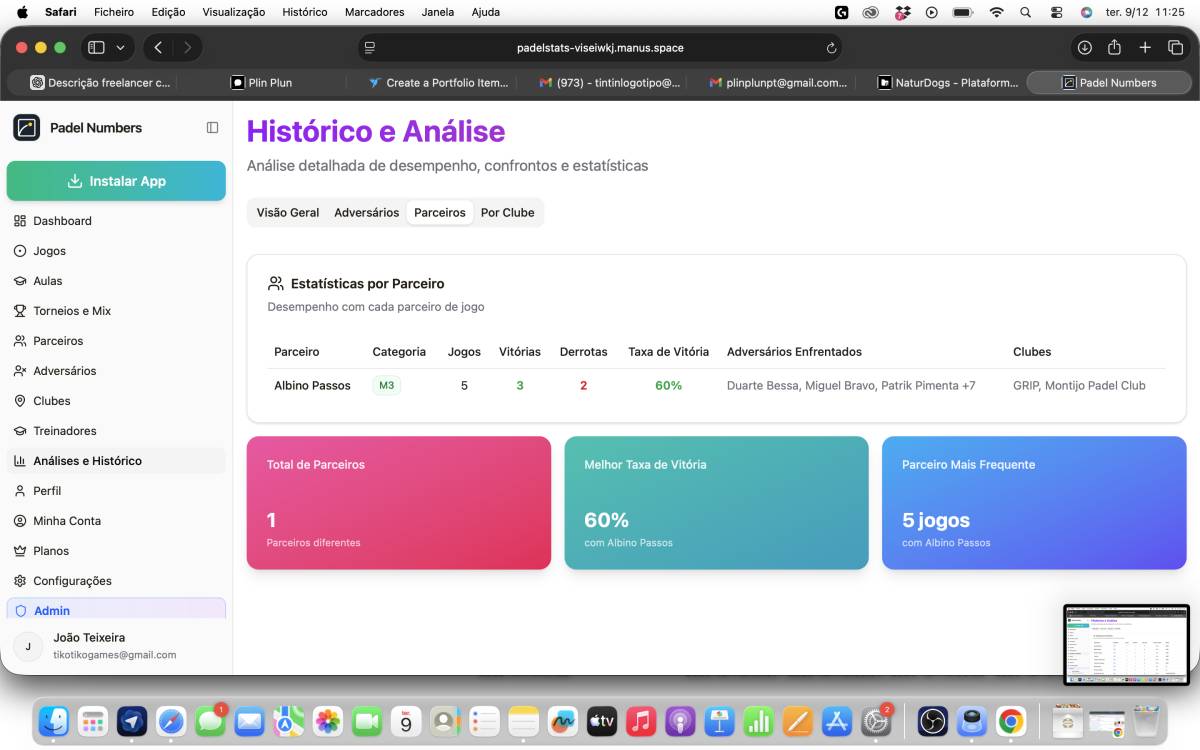Viewport: 1200px width, 750px height.
Task: Open a new Safari tab with plus
Action: pyautogui.click(x=1145, y=48)
